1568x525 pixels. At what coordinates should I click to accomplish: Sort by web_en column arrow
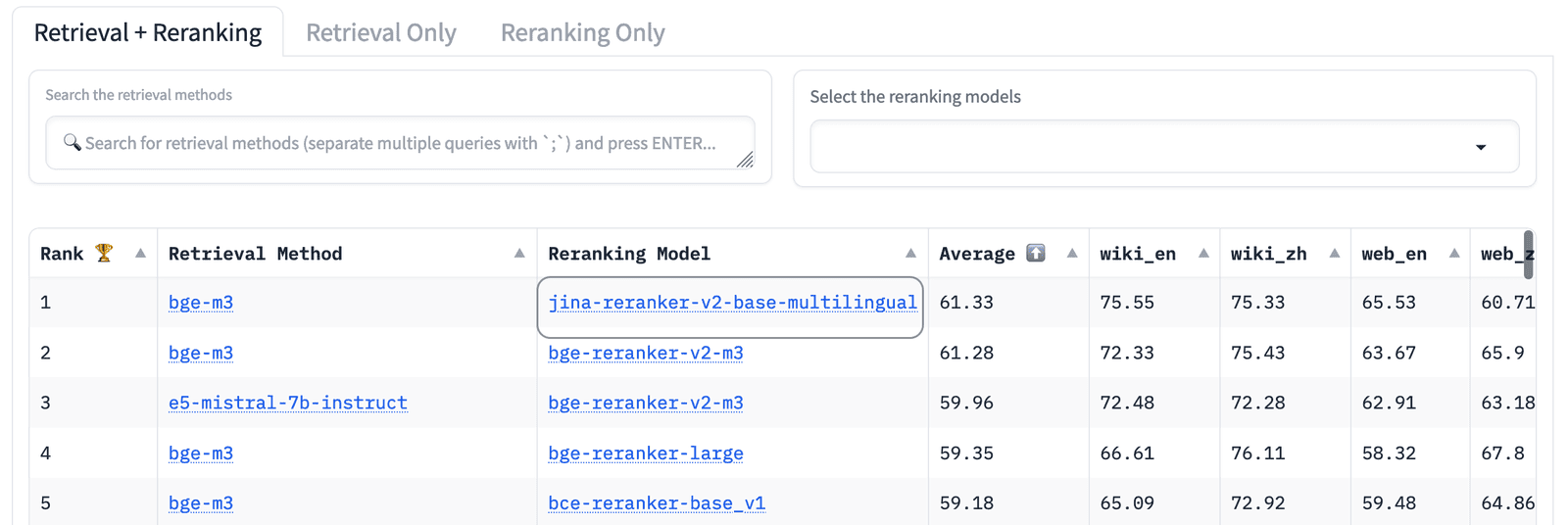1454,253
